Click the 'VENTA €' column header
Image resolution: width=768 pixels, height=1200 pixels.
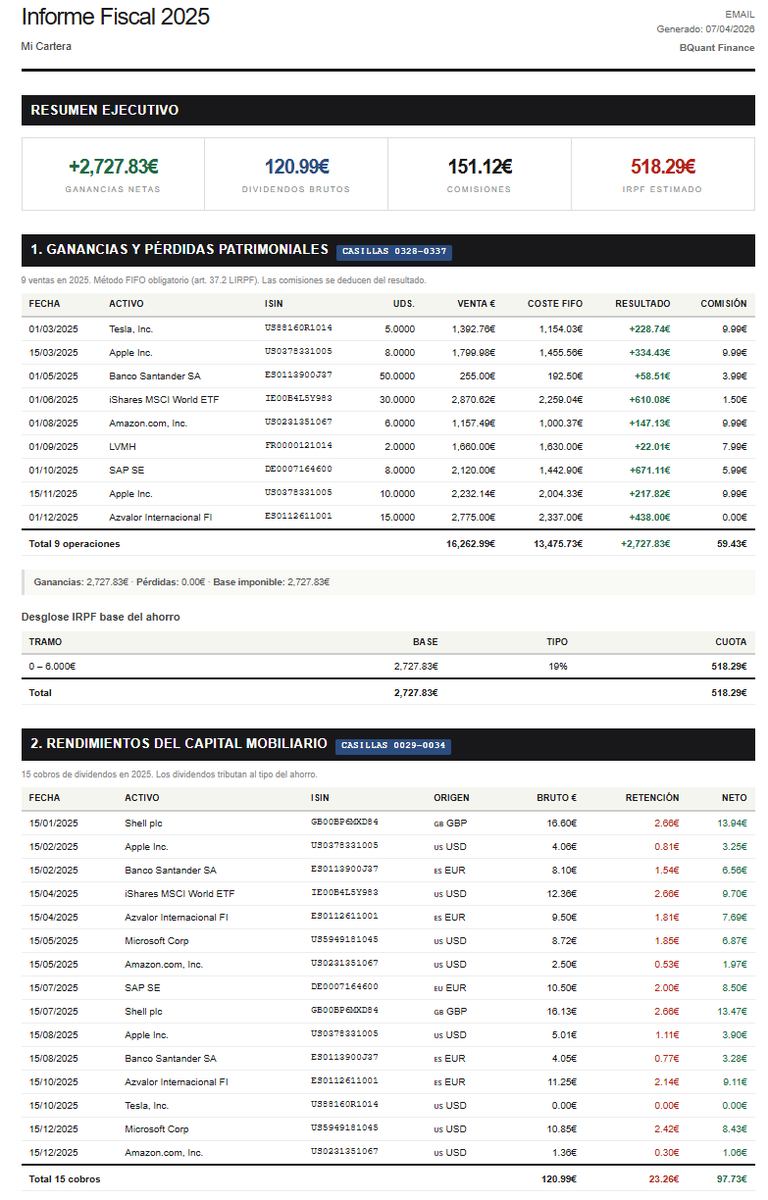(477, 303)
